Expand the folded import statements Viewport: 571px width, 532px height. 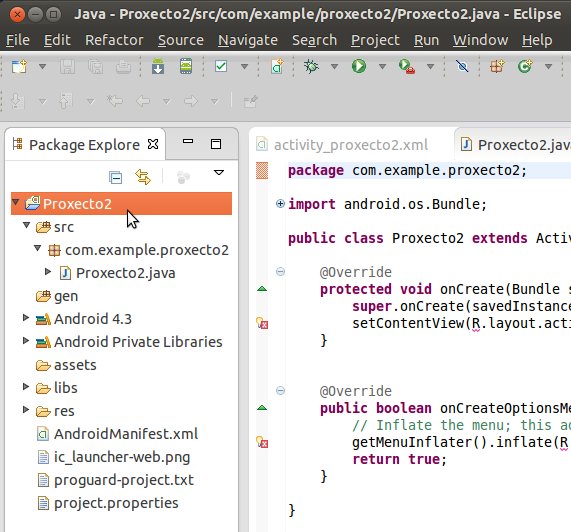click(280, 204)
